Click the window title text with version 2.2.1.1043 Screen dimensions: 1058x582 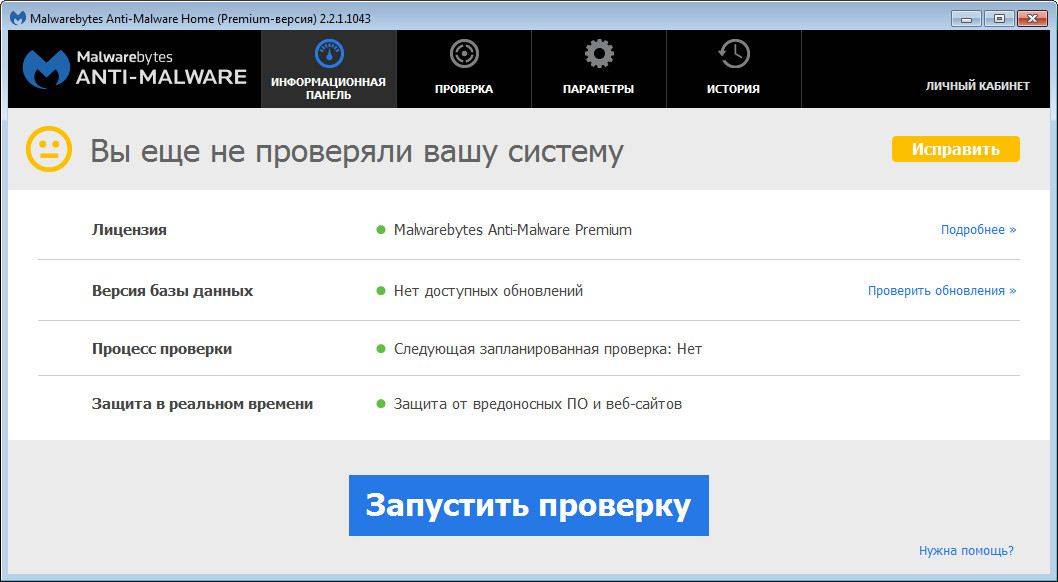click(200, 19)
